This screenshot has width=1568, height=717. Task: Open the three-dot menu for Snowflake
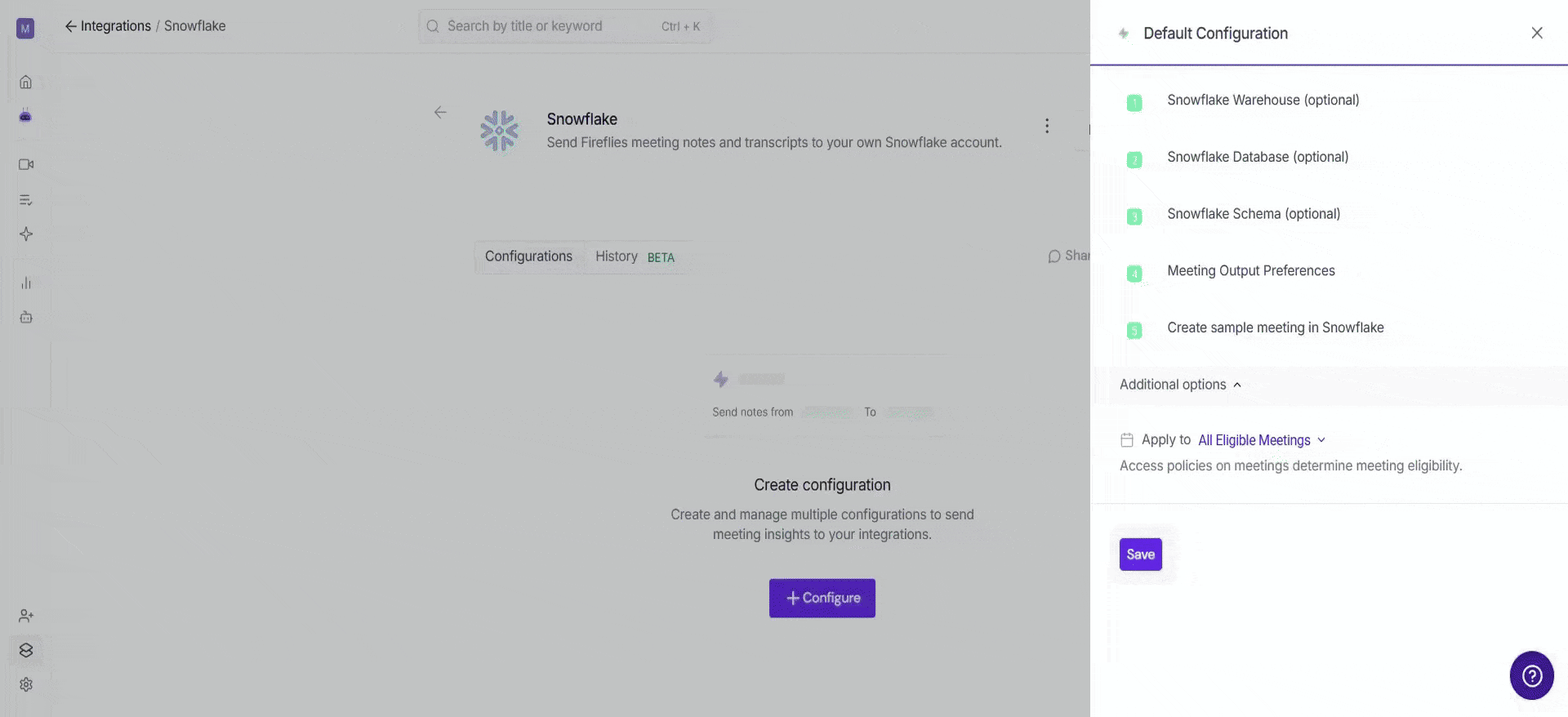click(x=1047, y=126)
